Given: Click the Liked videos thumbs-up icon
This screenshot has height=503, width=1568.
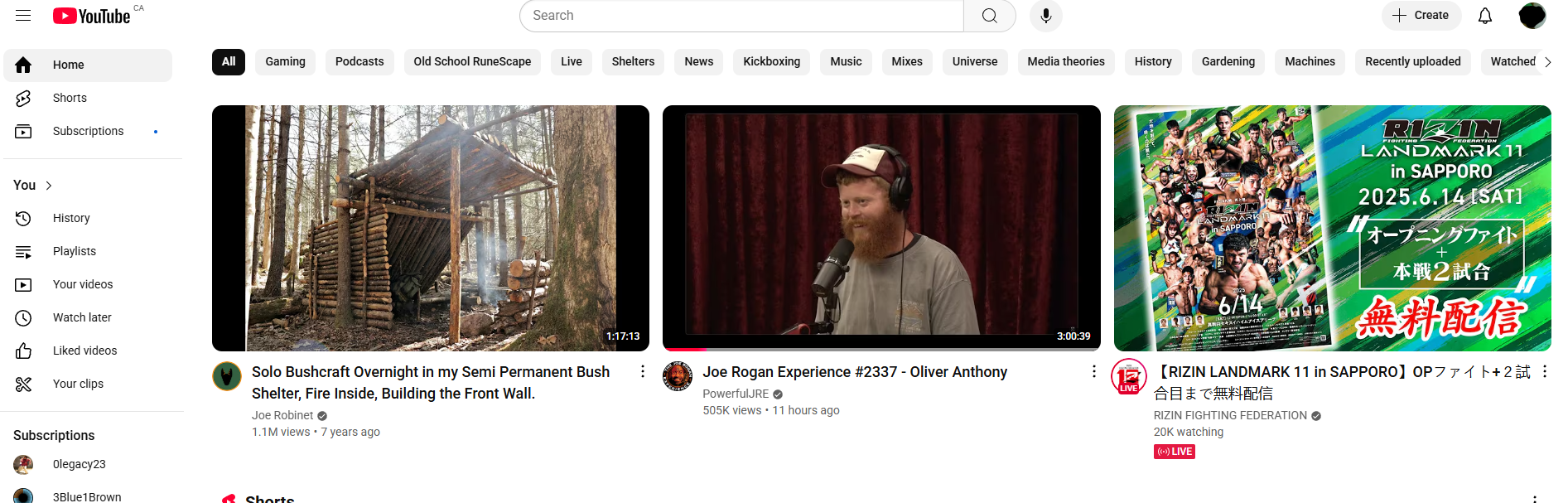Looking at the screenshot, I should [x=23, y=351].
